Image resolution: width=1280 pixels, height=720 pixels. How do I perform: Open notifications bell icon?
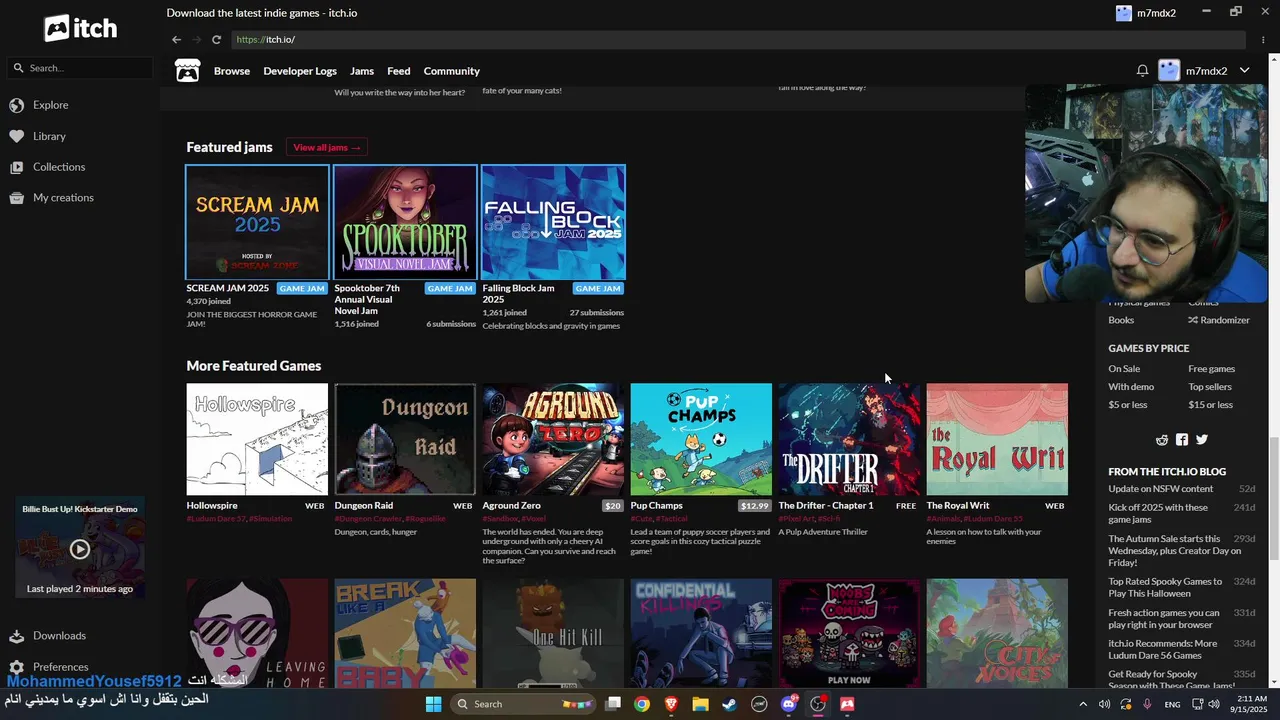pos(1142,71)
